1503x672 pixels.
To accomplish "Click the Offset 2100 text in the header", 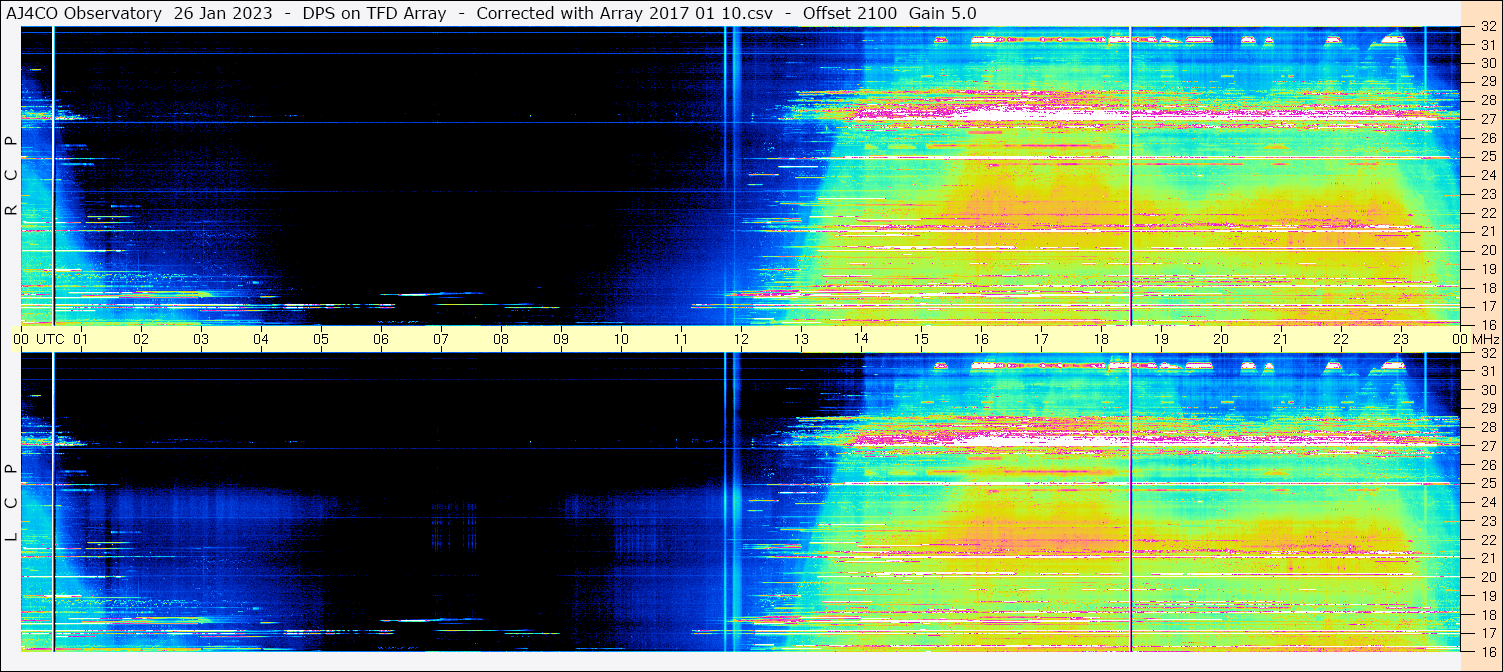I will [849, 13].
